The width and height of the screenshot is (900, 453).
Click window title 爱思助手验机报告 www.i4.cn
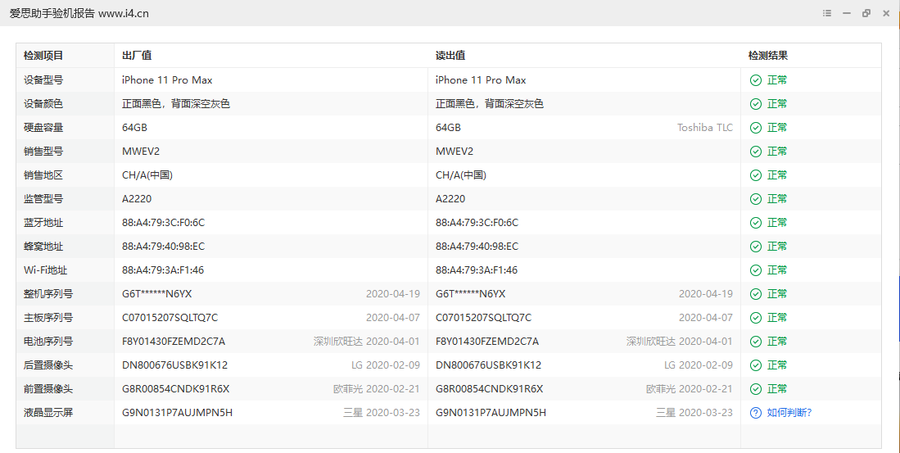[x=79, y=13]
